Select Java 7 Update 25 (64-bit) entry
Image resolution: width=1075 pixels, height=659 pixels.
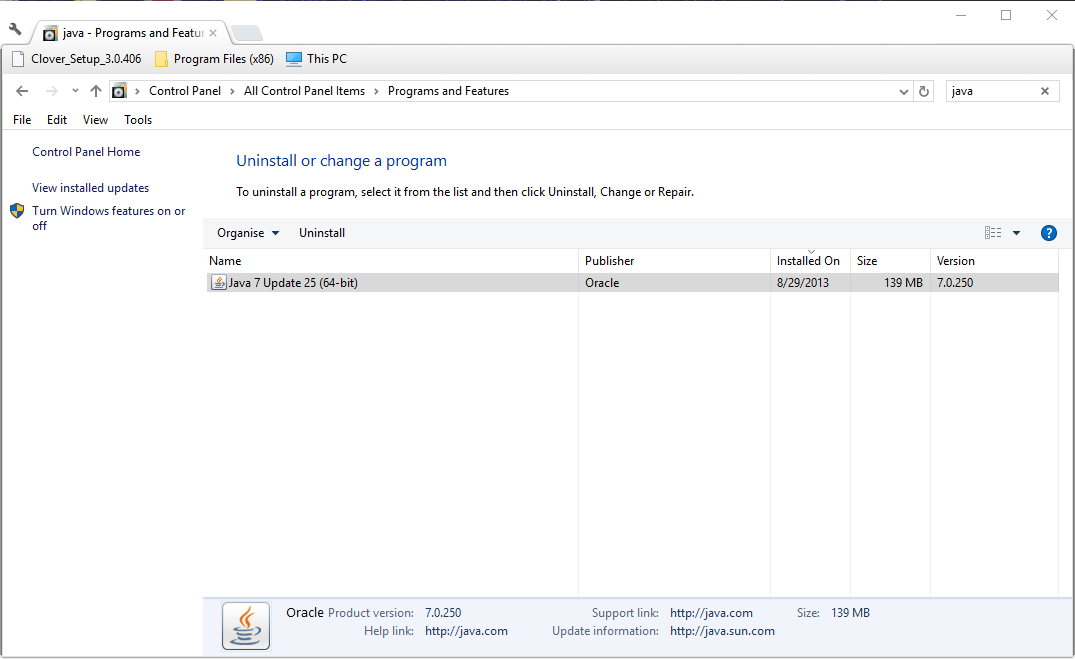point(293,283)
